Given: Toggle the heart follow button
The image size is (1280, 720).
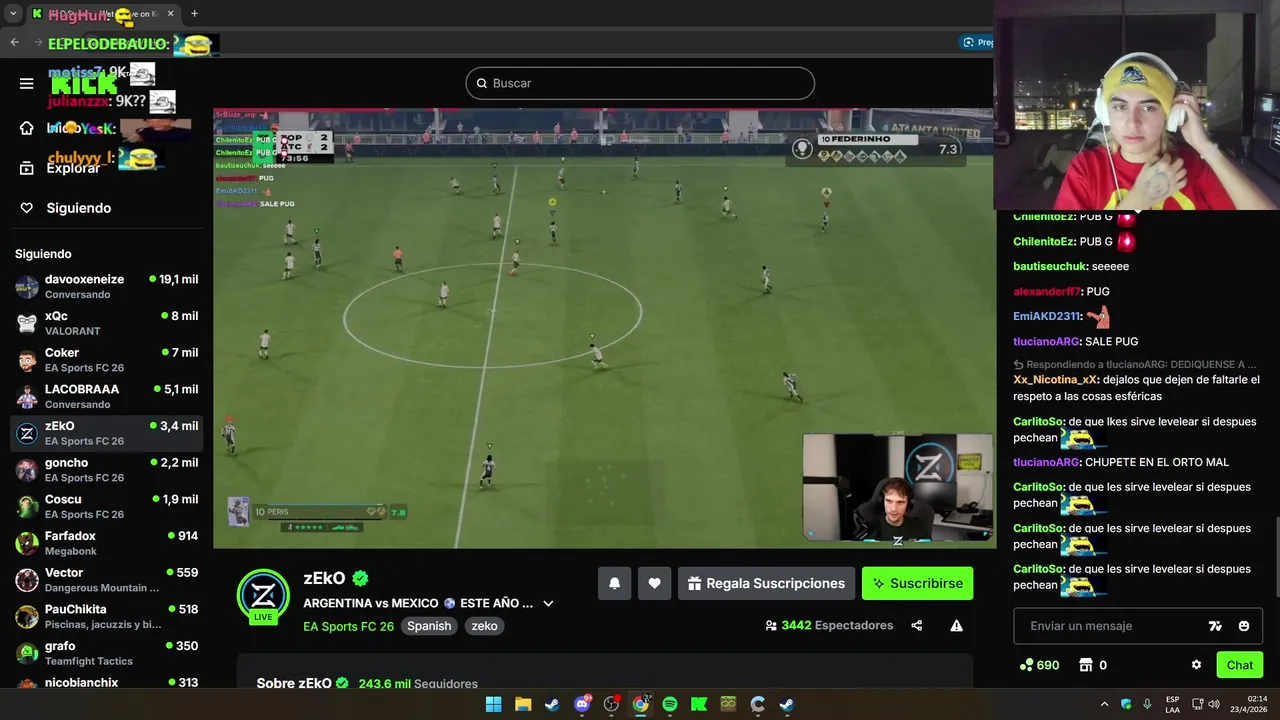Looking at the screenshot, I should coord(654,583).
